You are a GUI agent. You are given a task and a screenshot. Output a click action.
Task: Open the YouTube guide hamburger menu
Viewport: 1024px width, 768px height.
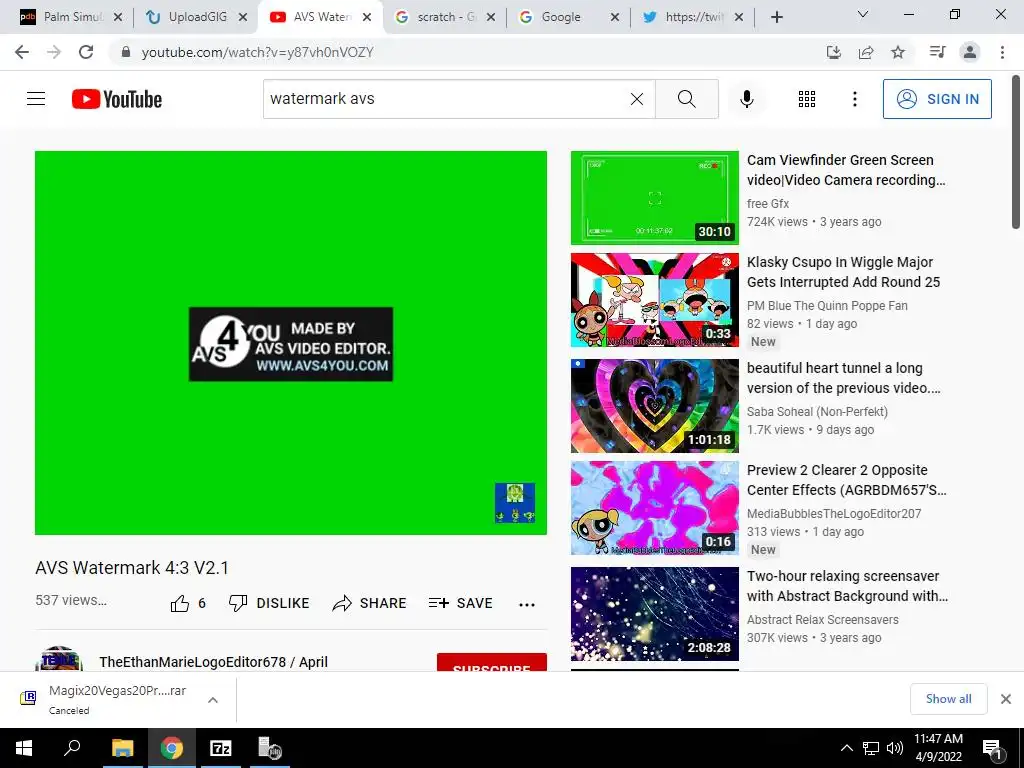coord(36,99)
